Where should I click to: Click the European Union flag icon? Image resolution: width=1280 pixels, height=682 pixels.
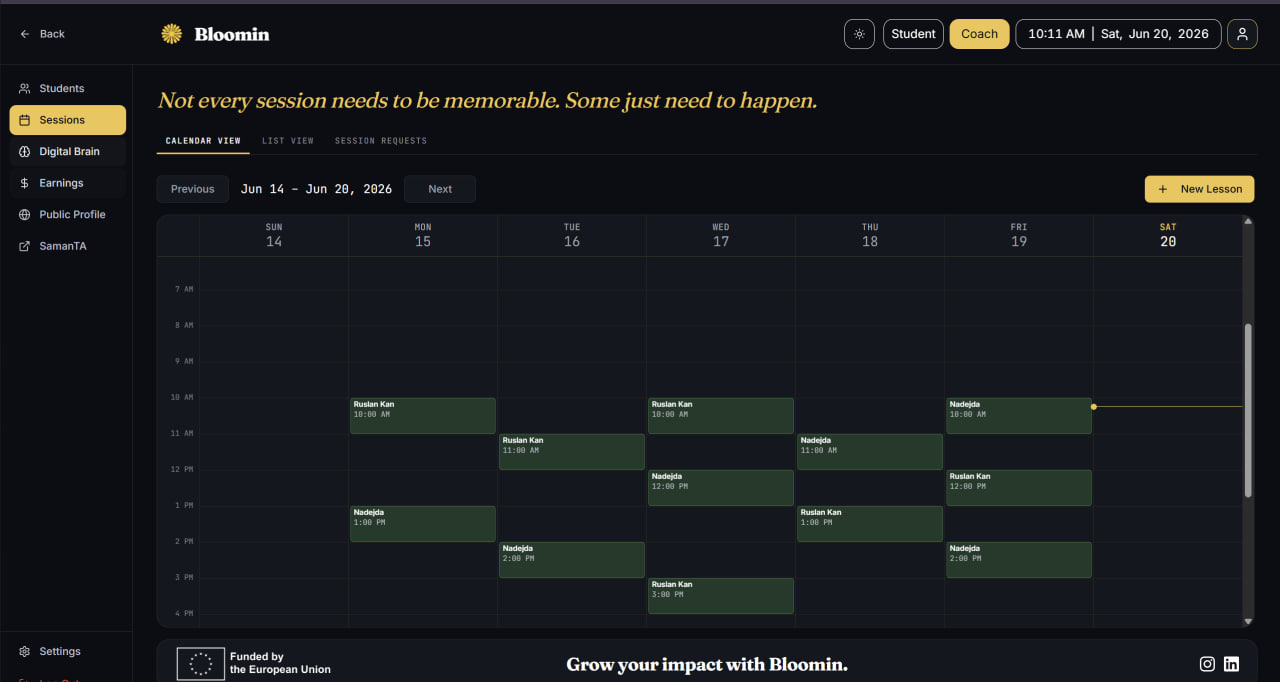pos(201,664)
